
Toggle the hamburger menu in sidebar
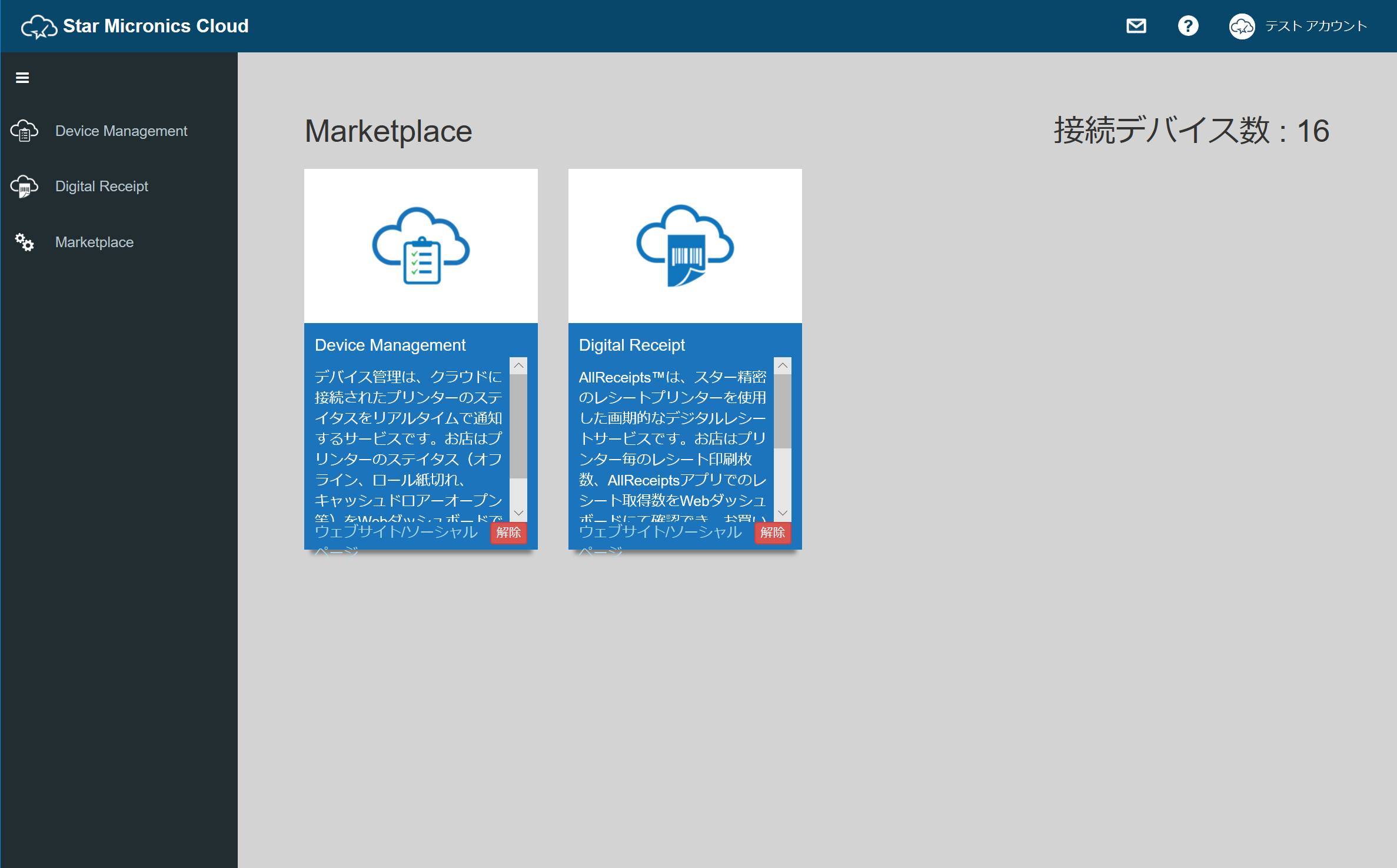[22, 78]
